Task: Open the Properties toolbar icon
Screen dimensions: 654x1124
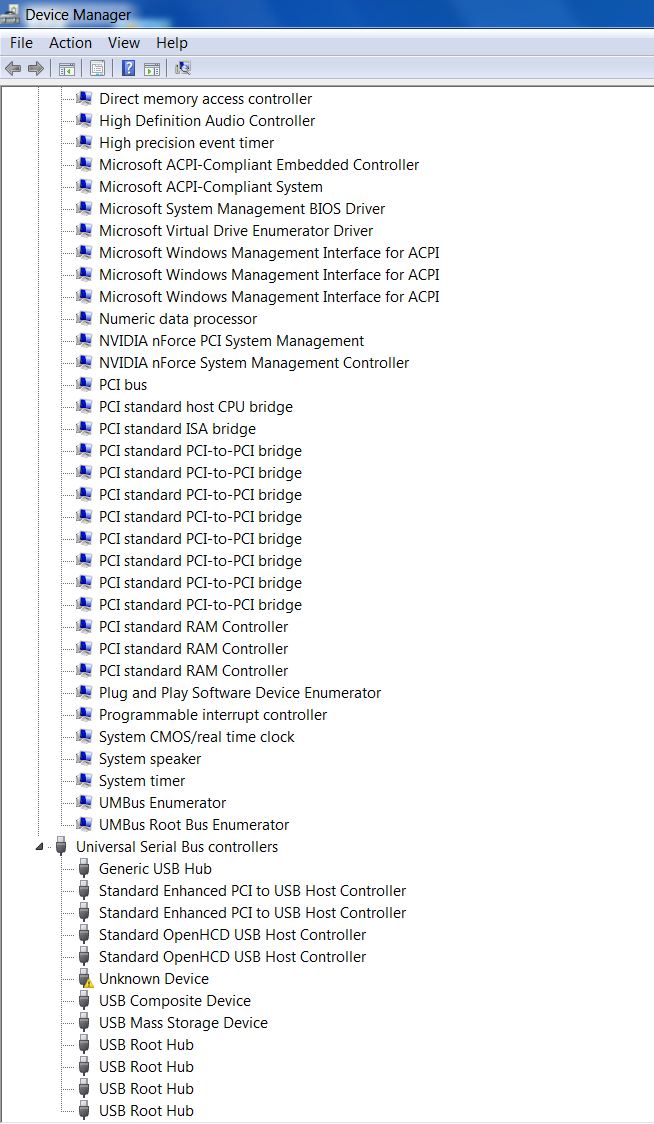Action: (x=98, y=68)
